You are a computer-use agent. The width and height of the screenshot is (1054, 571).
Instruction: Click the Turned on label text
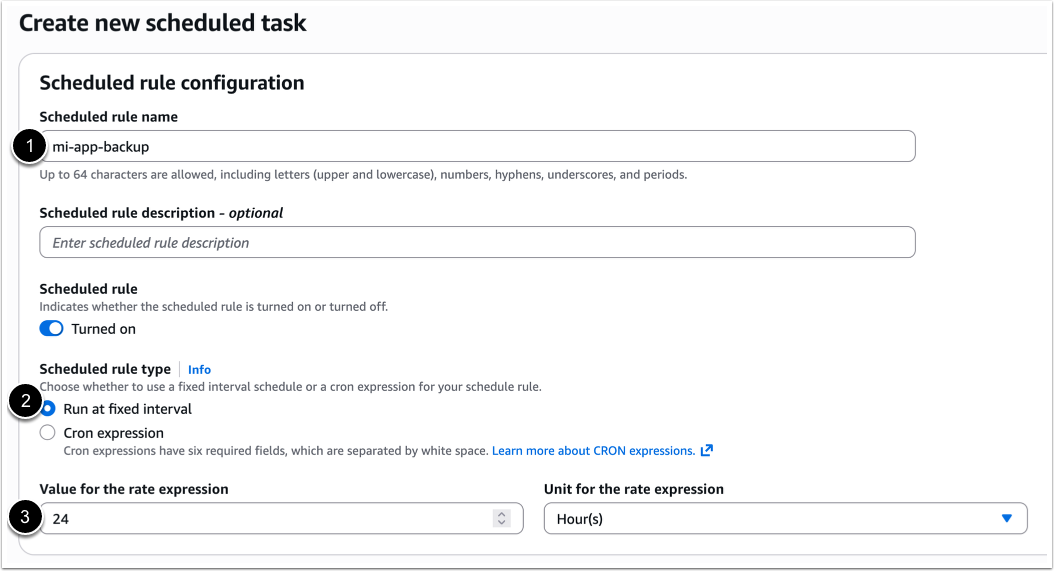pos(103,329)
